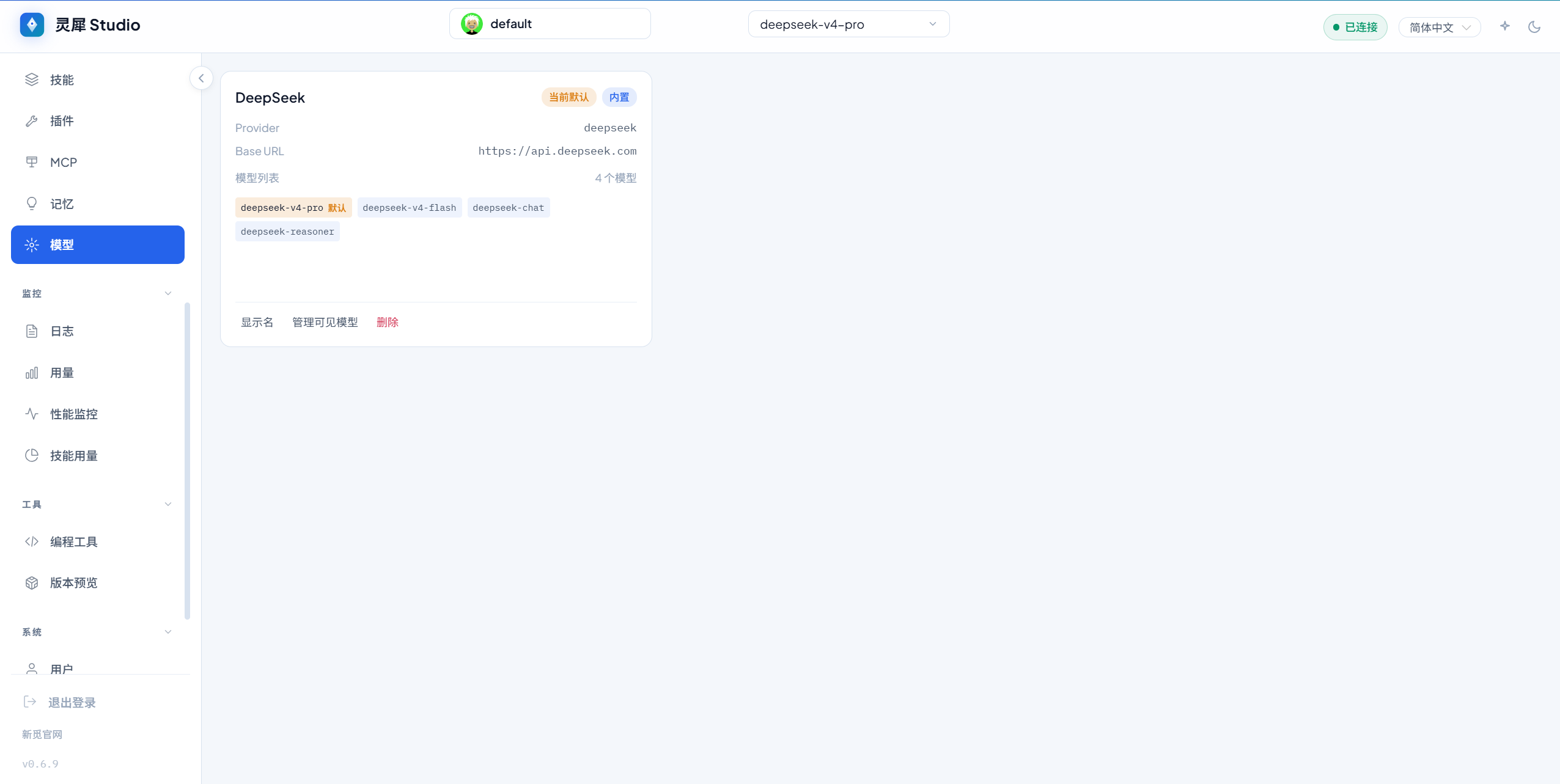Click the 编程工具 code brackets icon
This screenshot has height=784, width=1560.
click(32, 541)
